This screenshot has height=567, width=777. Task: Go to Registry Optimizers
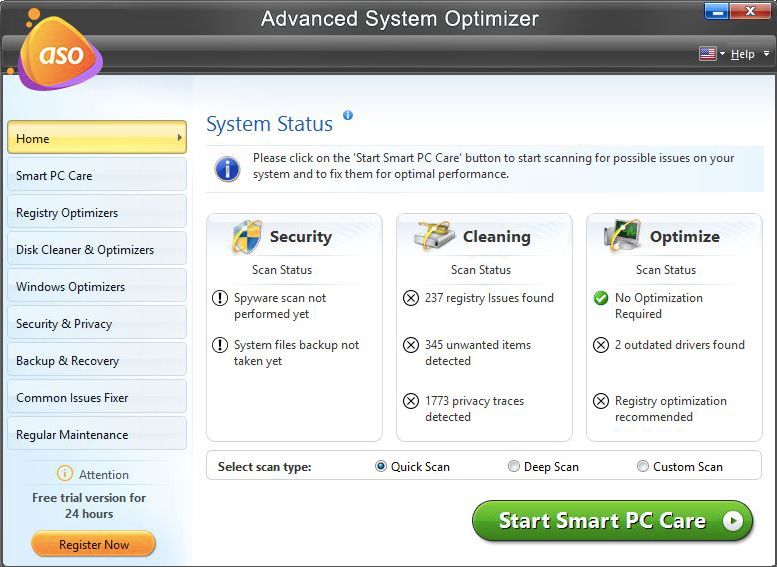coord(97,212)
